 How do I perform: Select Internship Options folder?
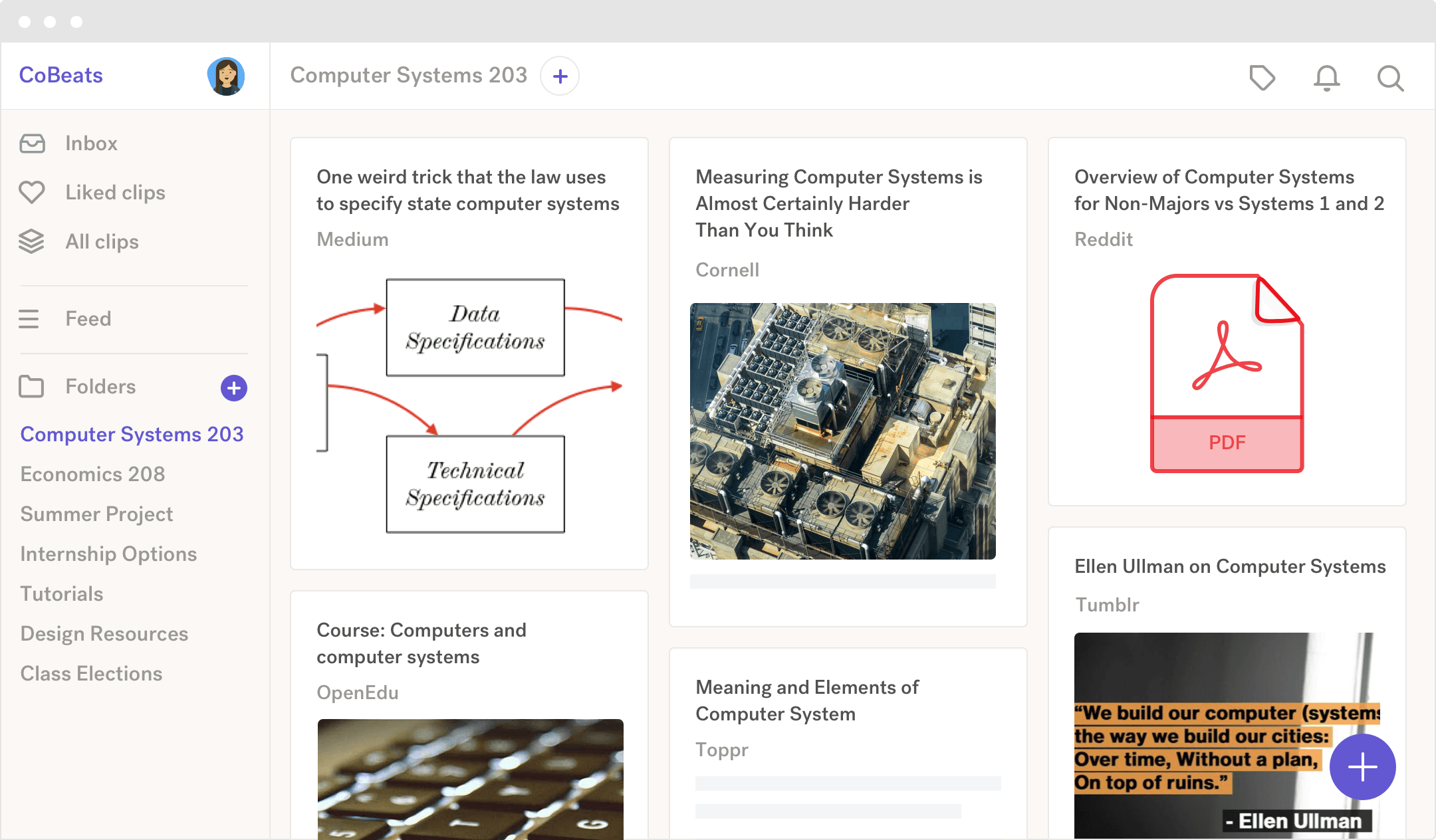coord(108,554)
